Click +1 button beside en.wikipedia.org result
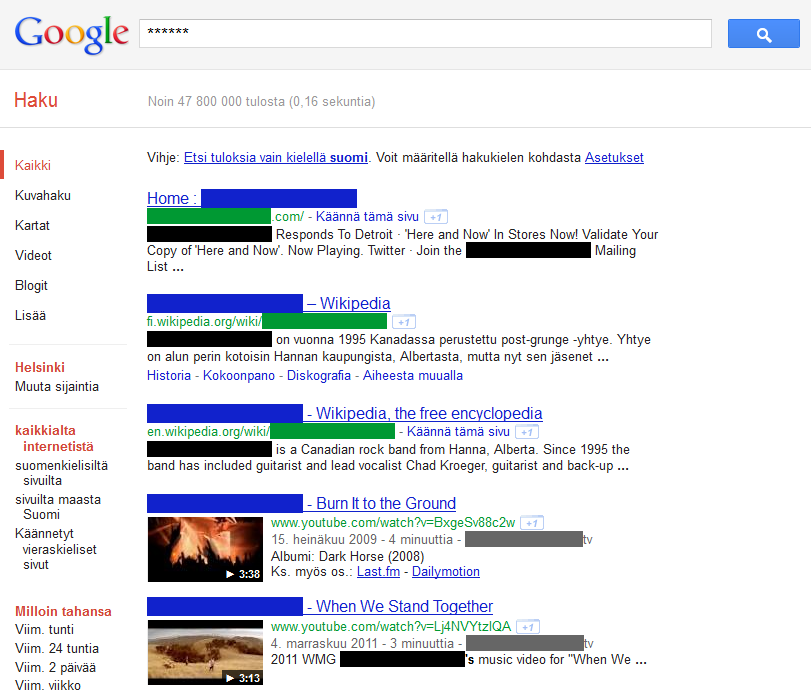The image size is (811, 697). coord(526,432)
